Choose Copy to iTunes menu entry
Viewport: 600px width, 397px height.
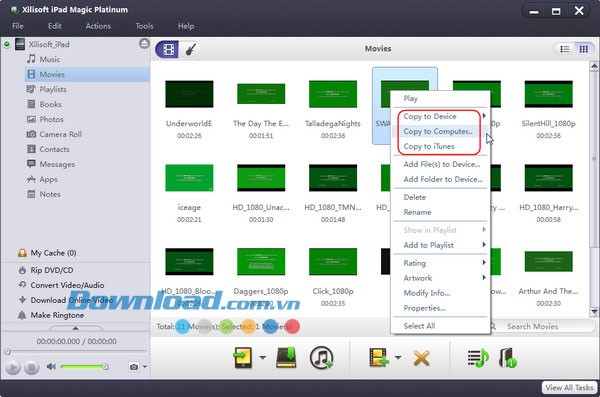[x=440, y=146]
